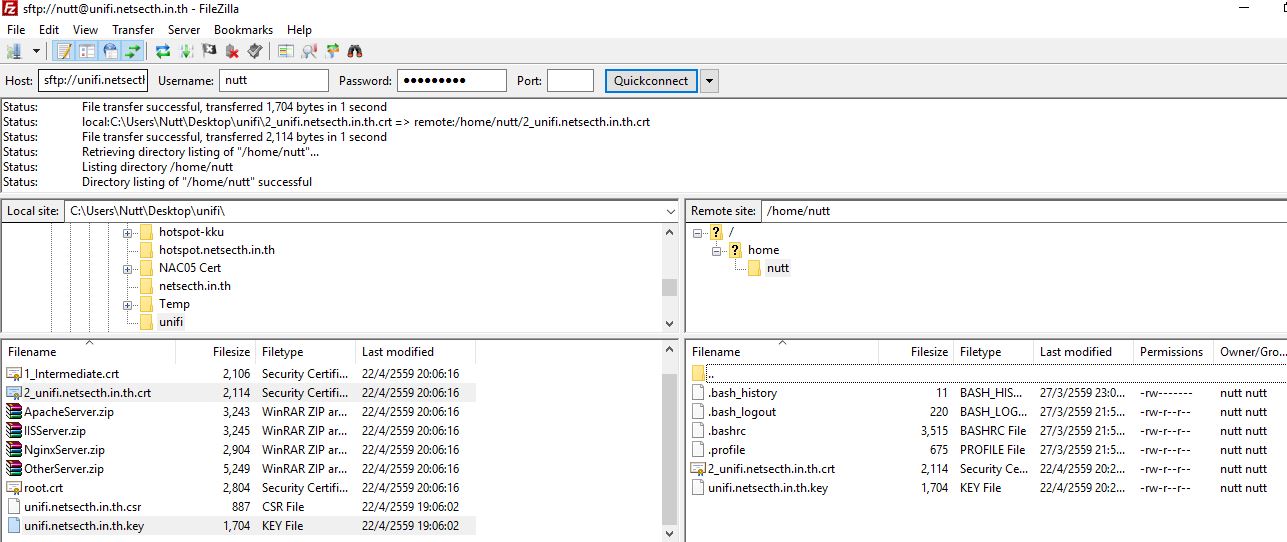
Task: Reconnect to the last server
Action: click(x=255, y=50)
